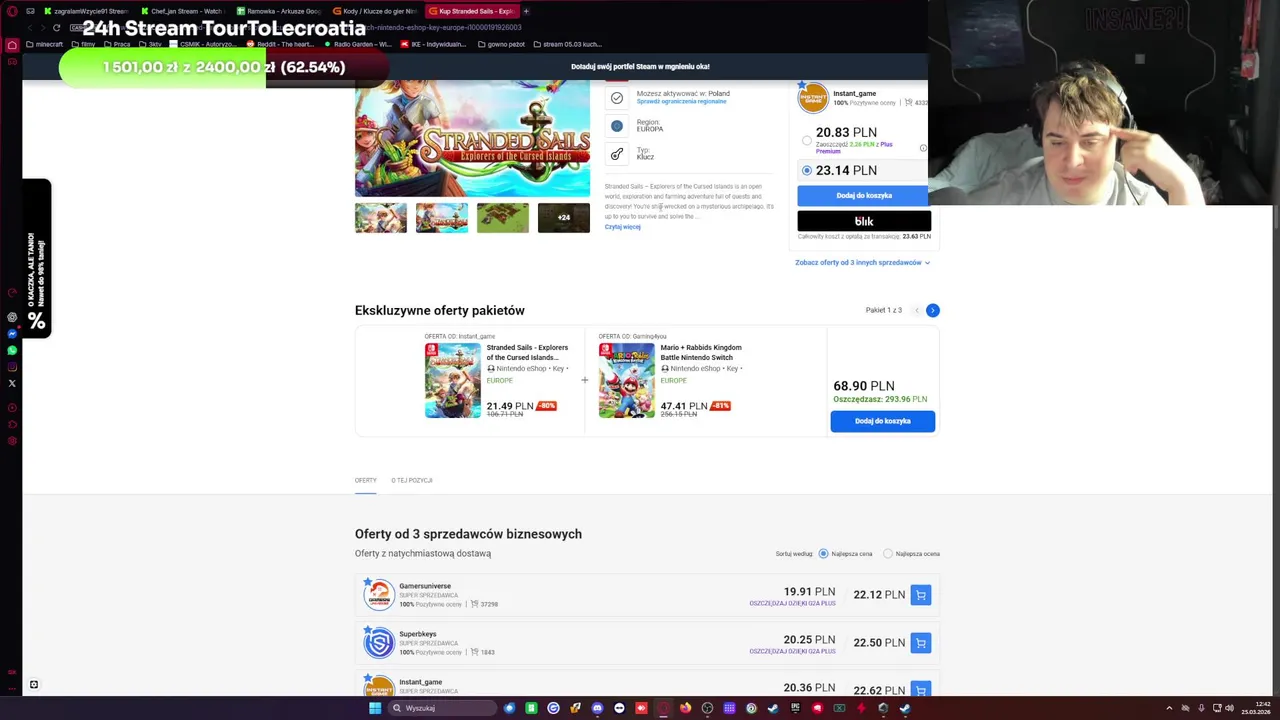The image size is (1280, 720).
Task: Launch Discord from the taskbar
Action: click(x=597, y=708)
